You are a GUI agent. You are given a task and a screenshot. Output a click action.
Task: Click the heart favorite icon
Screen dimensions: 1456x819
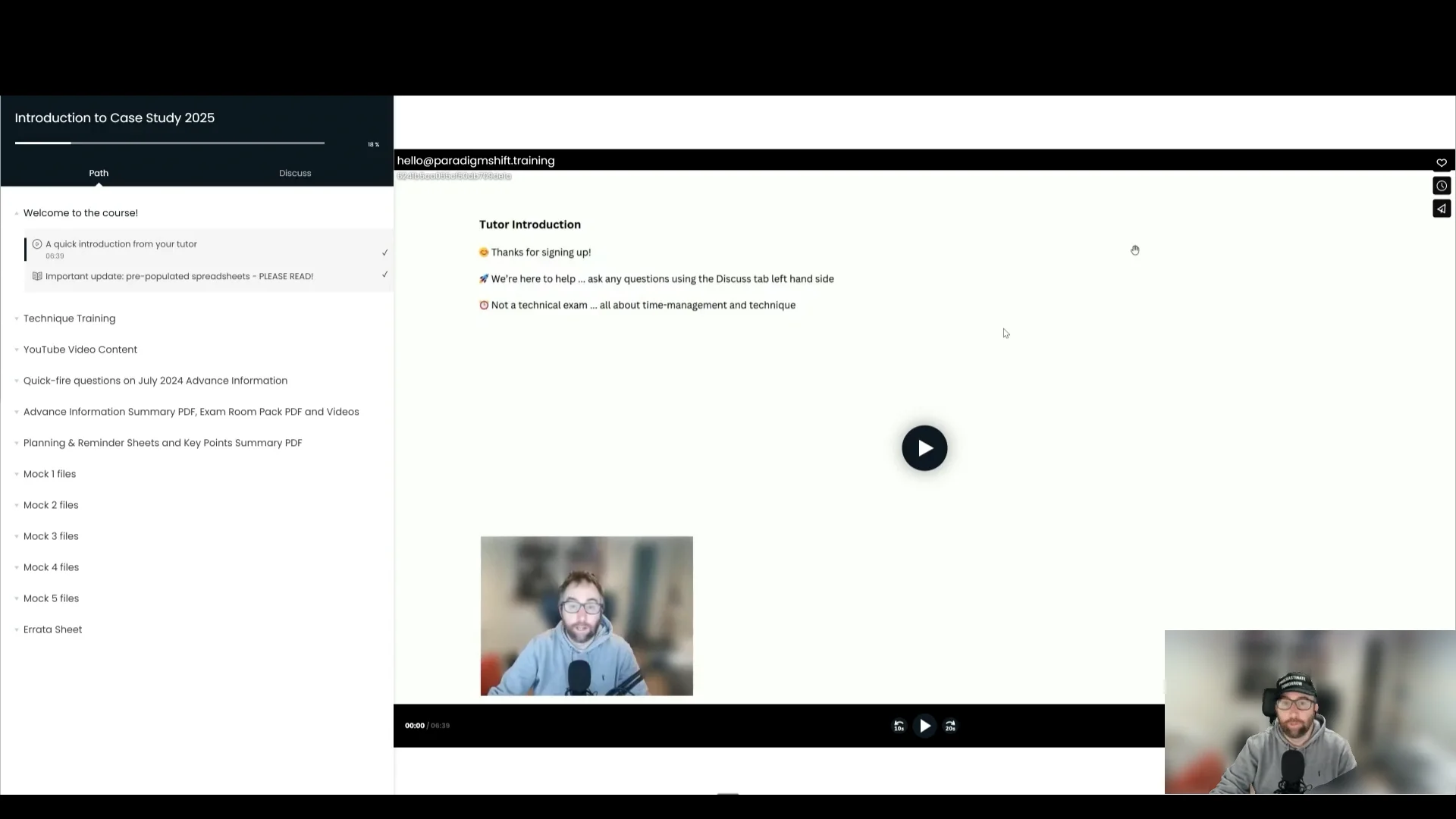(1441, 163)
